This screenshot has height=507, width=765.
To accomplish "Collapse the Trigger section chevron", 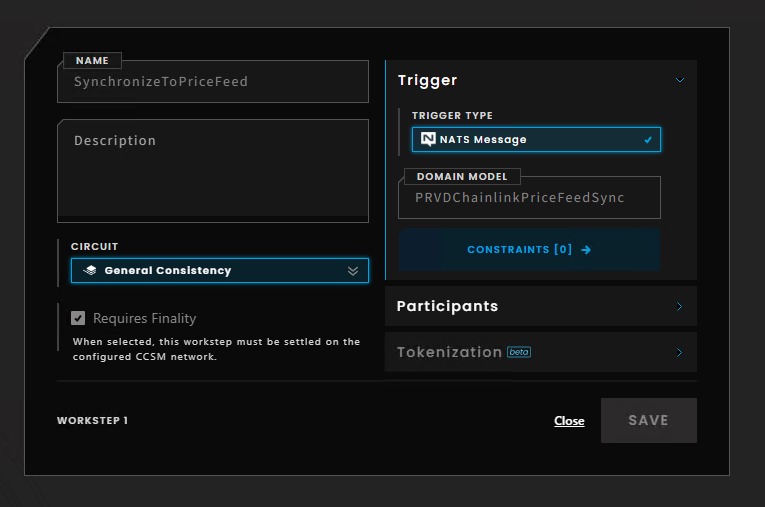I will coord(680,80).
